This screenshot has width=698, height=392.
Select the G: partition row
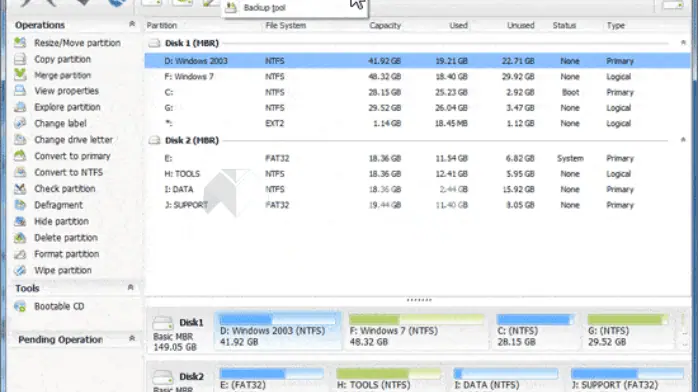[x=418, y=108]
